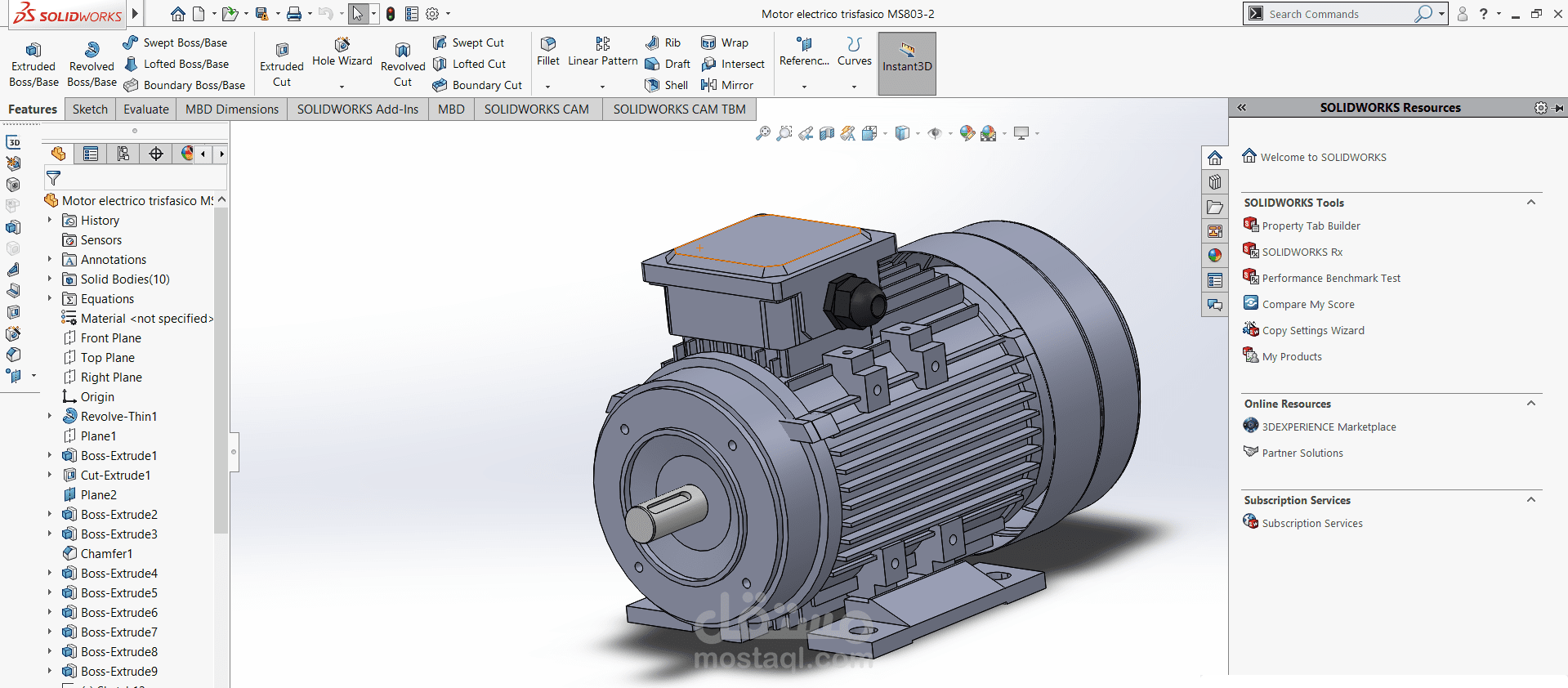Viewport: 1568px width, 688px height.
Task: Toggle the Instant3D button
Action: pyautogui.click(x=907, y=64)
